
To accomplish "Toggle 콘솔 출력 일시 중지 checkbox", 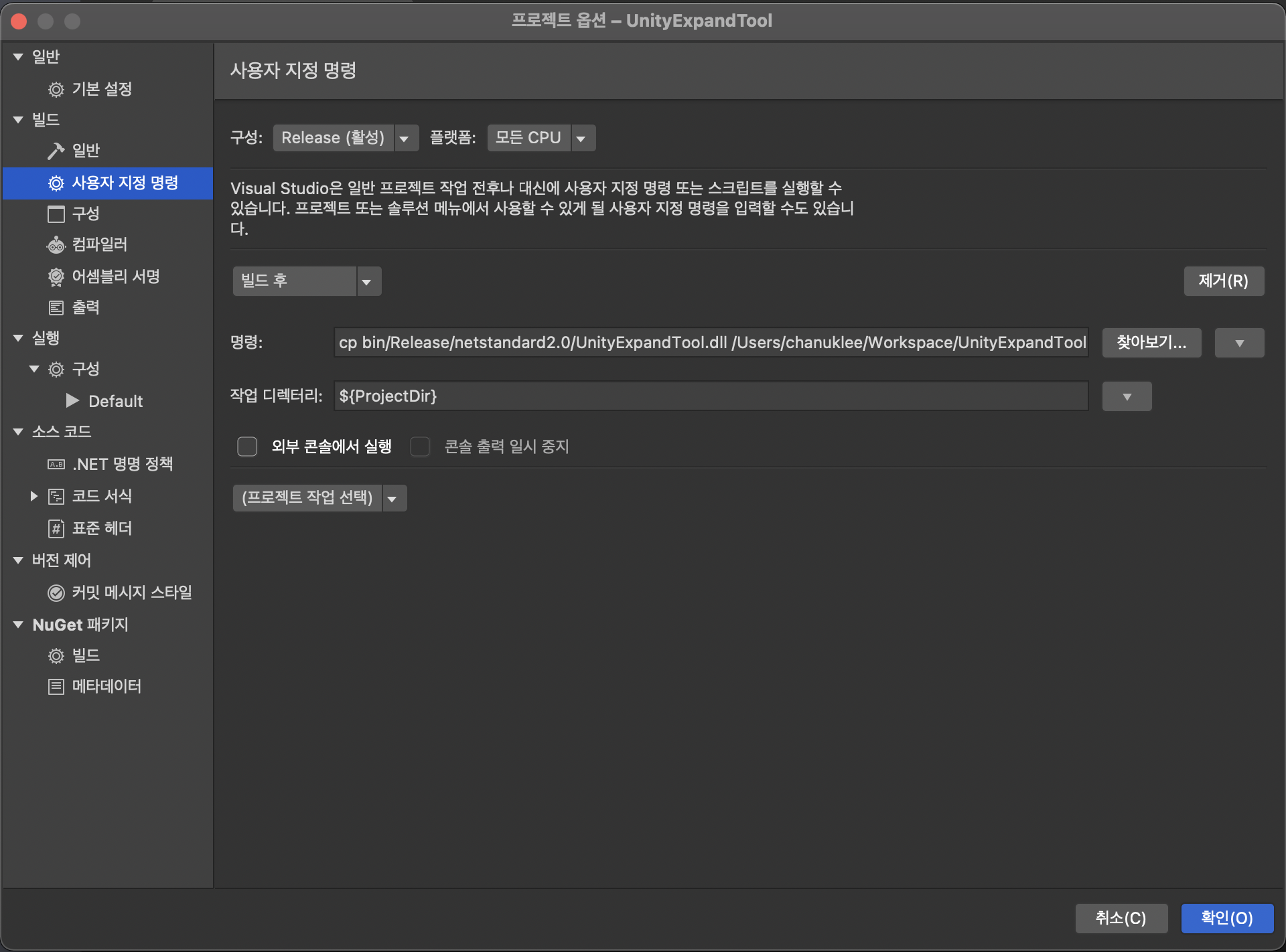I will tap(420, 447).
